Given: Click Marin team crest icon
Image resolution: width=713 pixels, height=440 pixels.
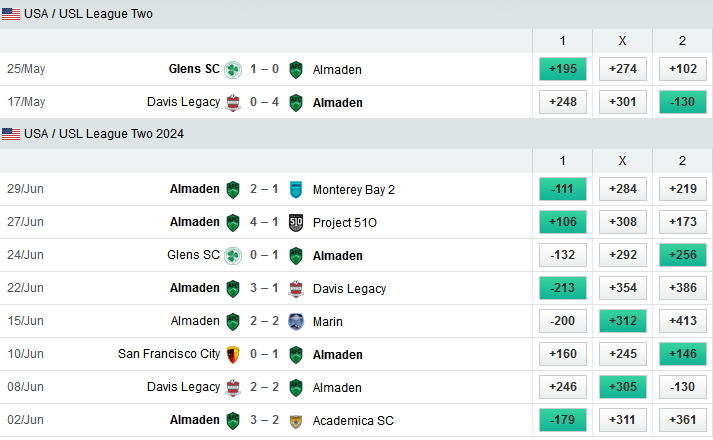Looking at the screenshot, I should 296,321.
